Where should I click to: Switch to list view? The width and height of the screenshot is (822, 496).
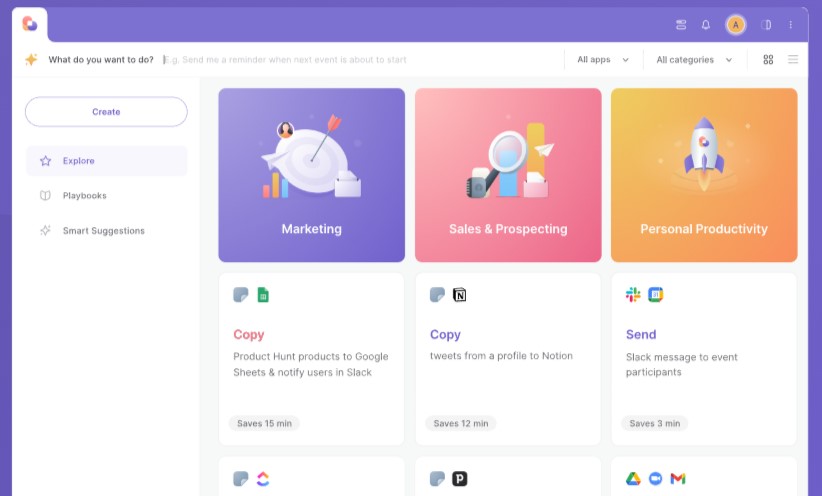(x=793, y=60)
